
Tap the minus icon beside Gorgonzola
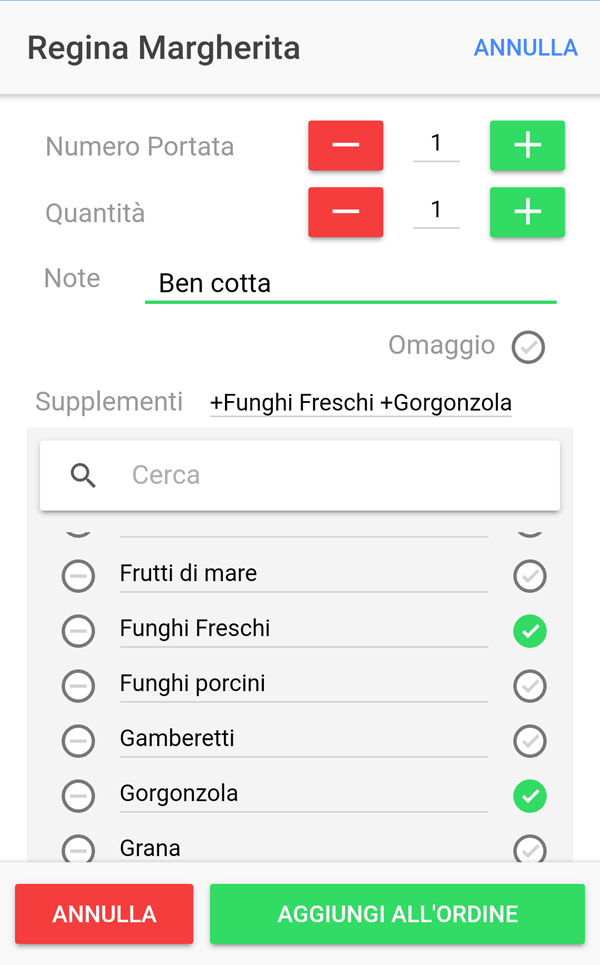coord(78,795)
